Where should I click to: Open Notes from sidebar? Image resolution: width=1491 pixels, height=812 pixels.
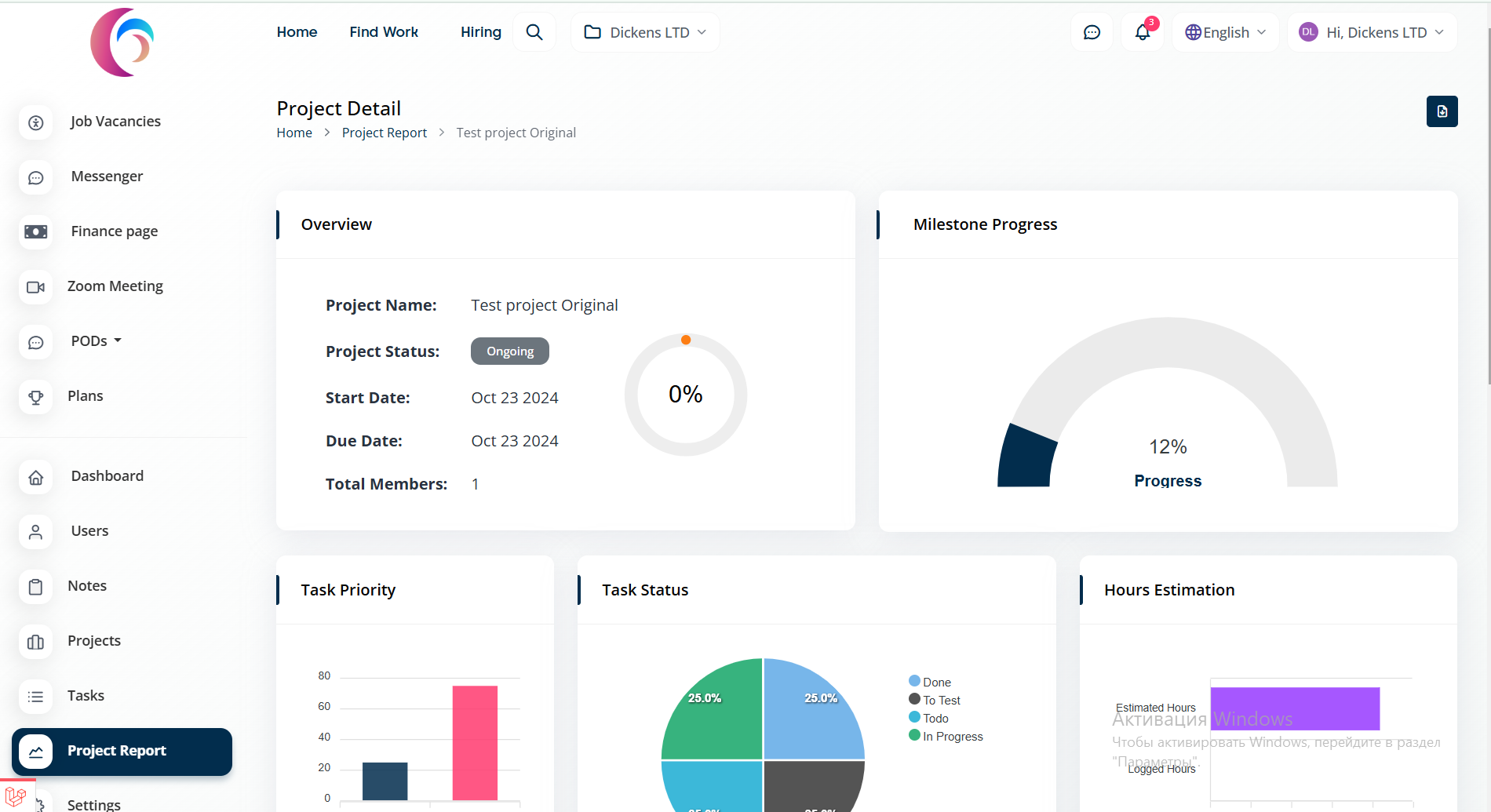pyautogui.click(x=87, y=586)
